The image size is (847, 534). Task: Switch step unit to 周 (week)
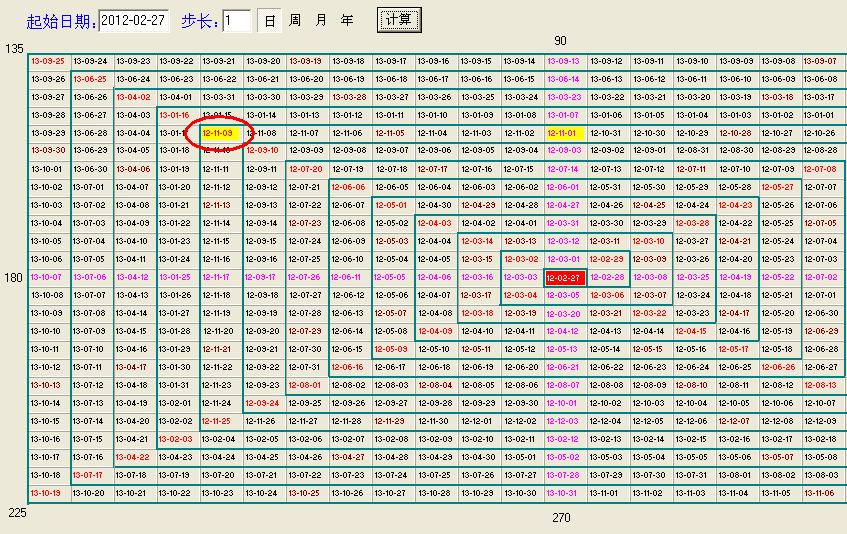click(295, 20)
